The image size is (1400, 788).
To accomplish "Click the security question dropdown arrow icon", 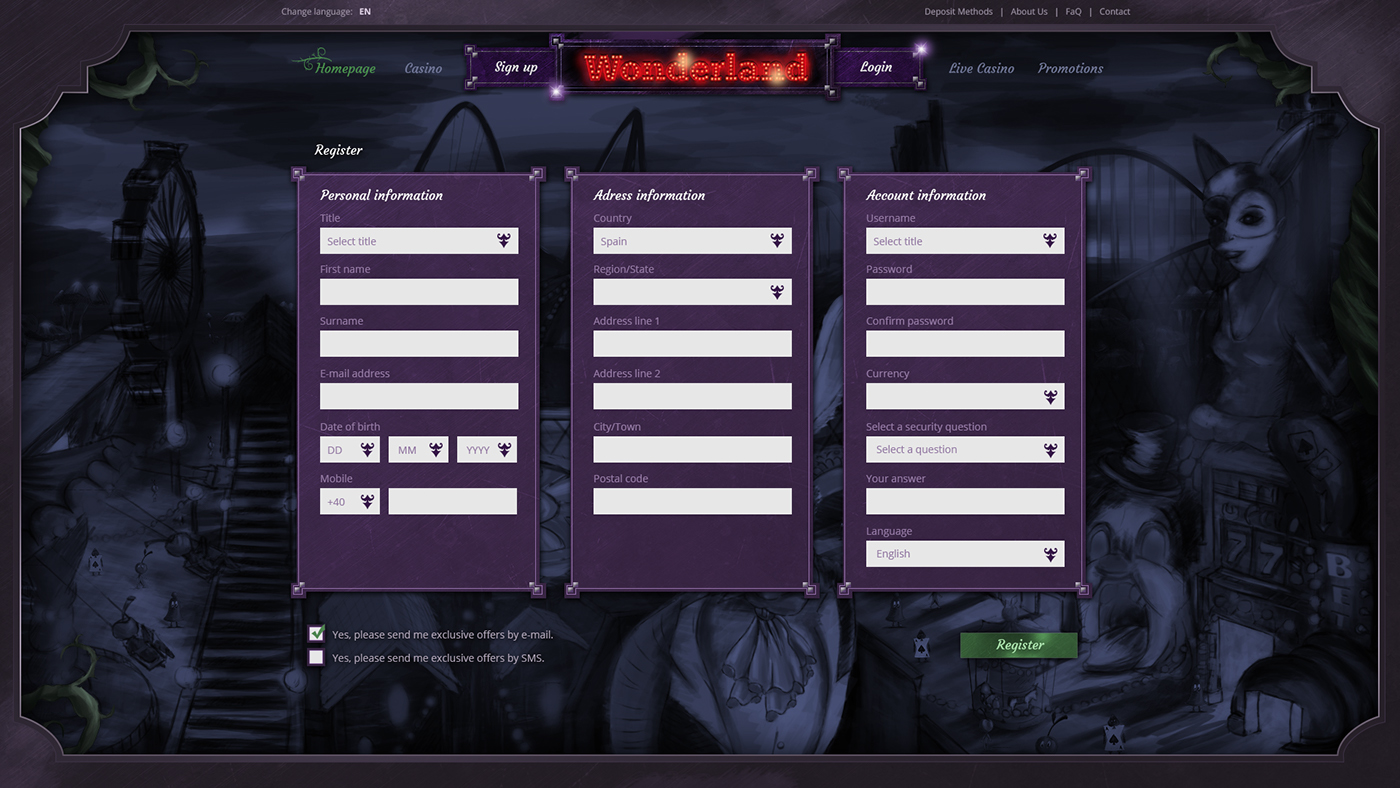I will 1050,450.
